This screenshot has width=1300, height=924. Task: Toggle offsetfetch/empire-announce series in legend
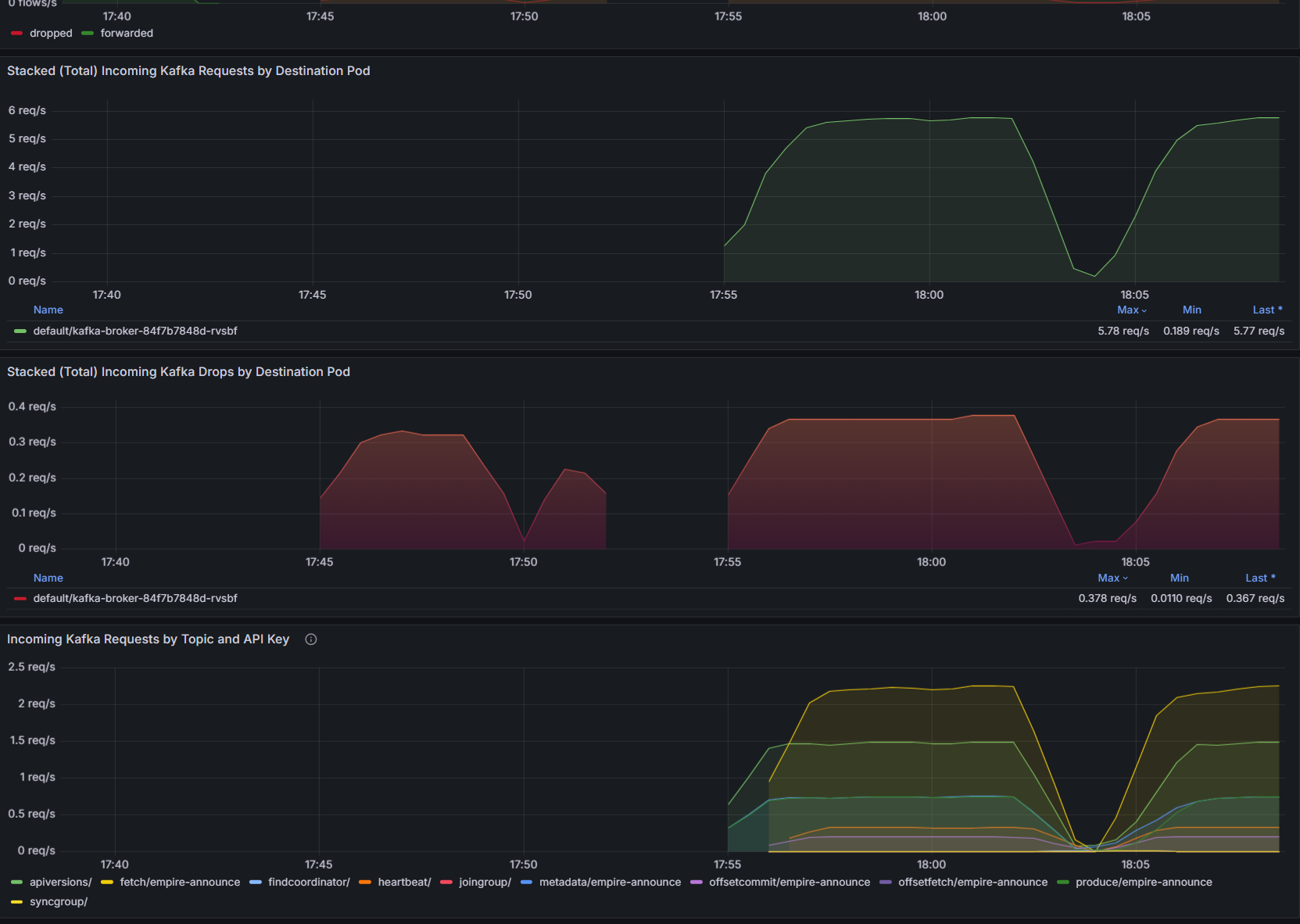972,882
